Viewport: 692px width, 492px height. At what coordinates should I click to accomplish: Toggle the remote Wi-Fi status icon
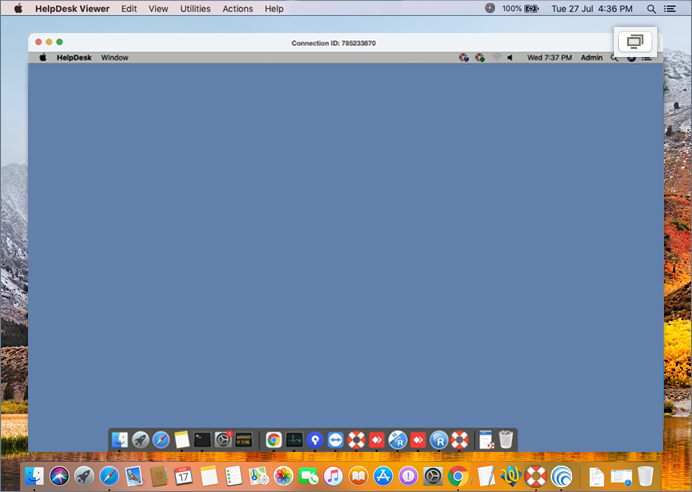click(x=495, y=58)
